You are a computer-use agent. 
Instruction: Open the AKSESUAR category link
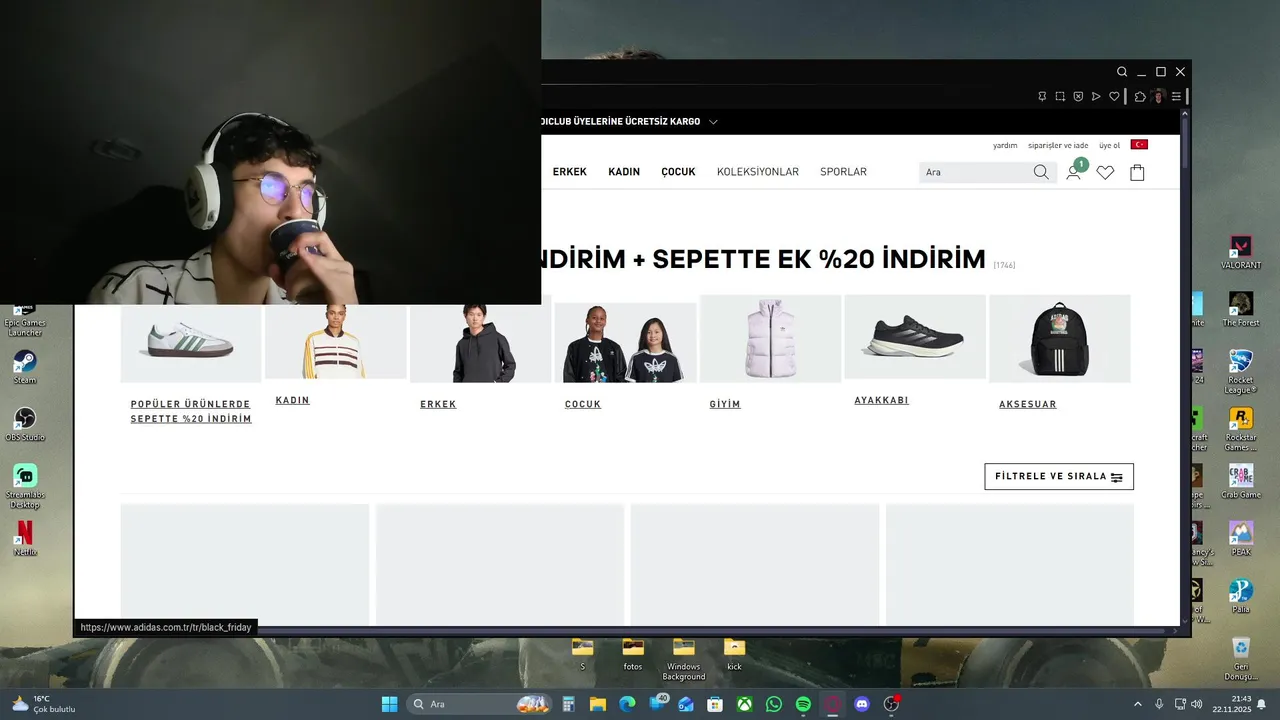[x=1028, y=404]
